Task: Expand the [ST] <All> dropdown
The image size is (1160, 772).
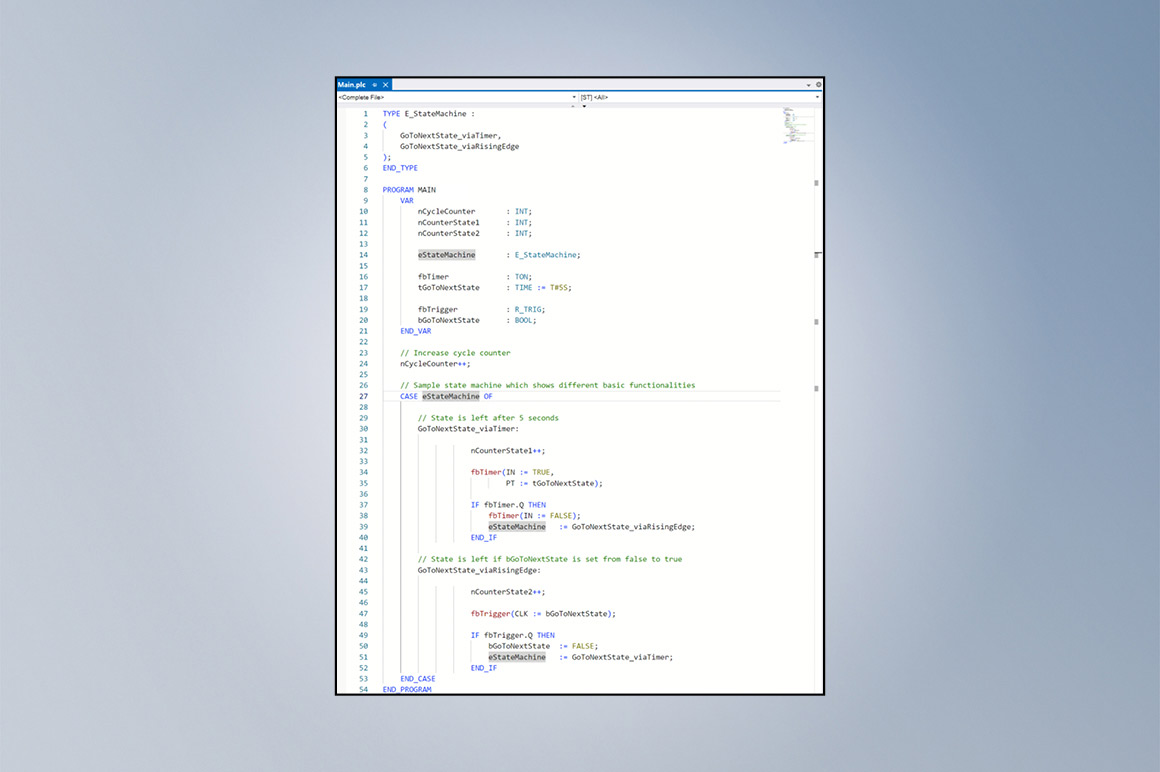Action: [x=699, y=97]
